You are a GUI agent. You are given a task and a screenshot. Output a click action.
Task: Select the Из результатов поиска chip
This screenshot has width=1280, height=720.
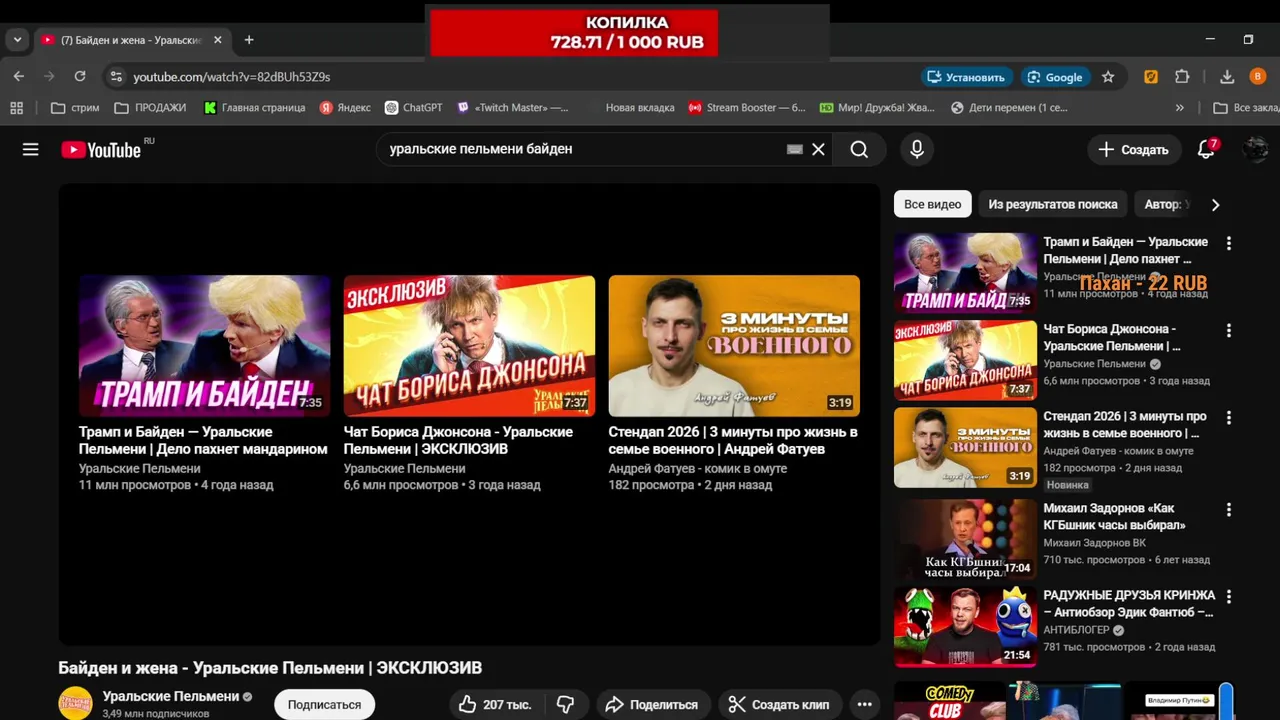1053,204
